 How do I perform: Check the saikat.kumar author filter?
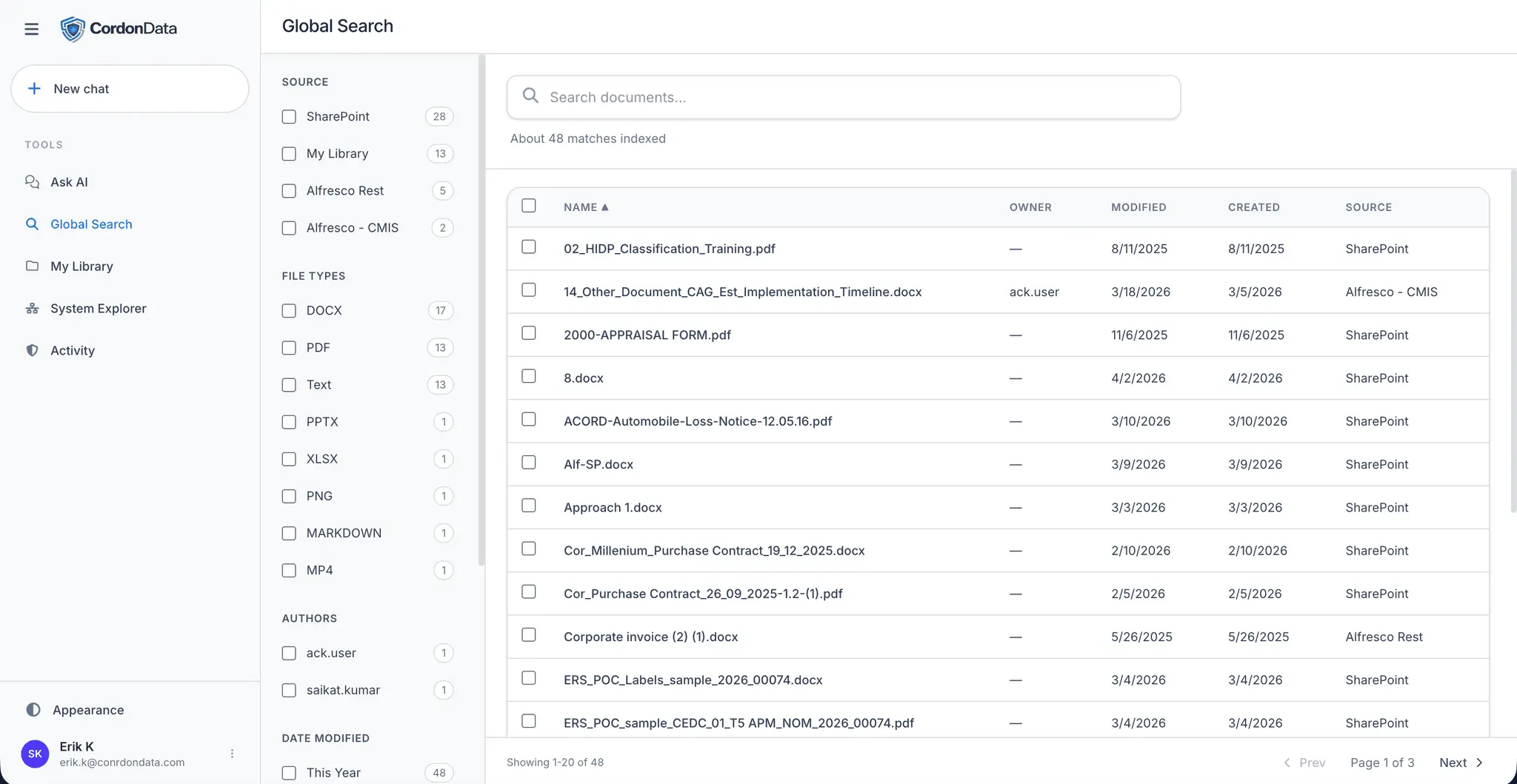pos(289,690)
